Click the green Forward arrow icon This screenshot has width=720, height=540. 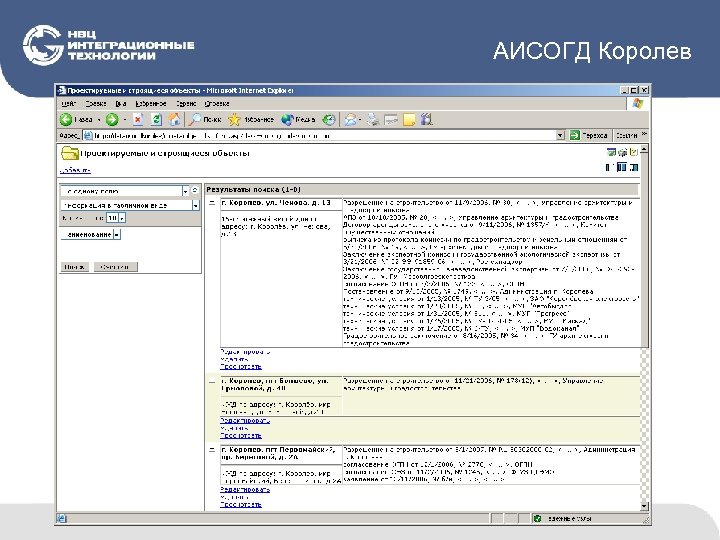pos(112,120)
